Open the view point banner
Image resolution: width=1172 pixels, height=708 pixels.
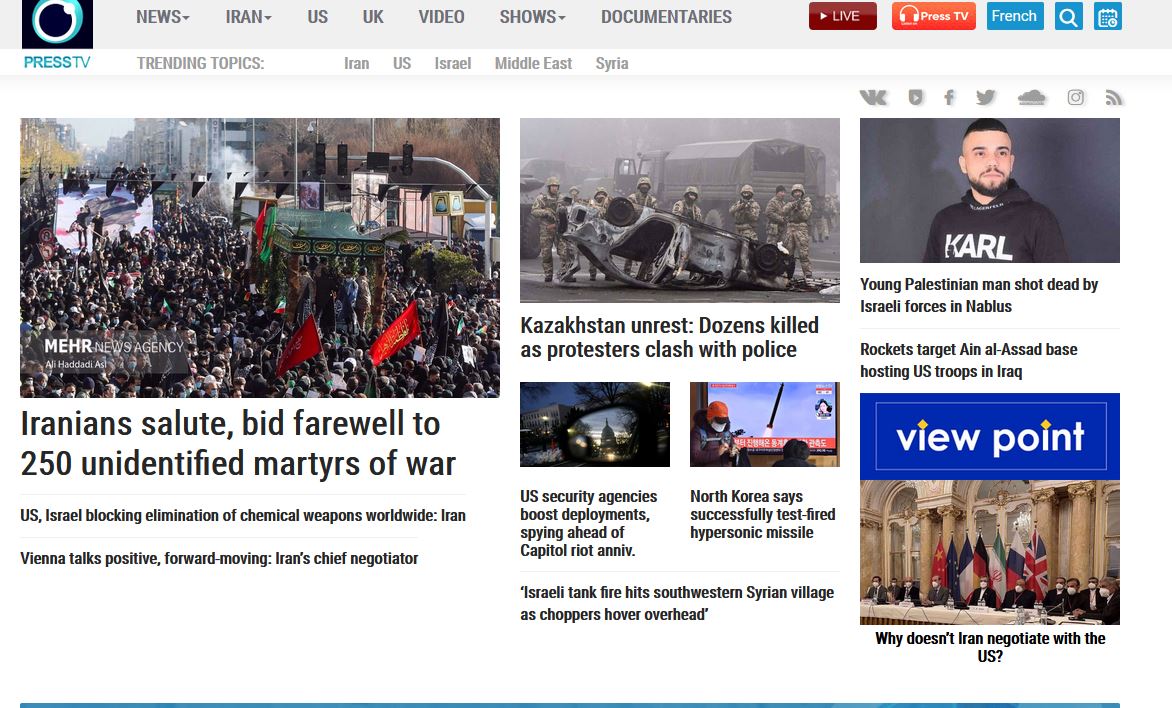pyautogui.click(x=990, y=437)
